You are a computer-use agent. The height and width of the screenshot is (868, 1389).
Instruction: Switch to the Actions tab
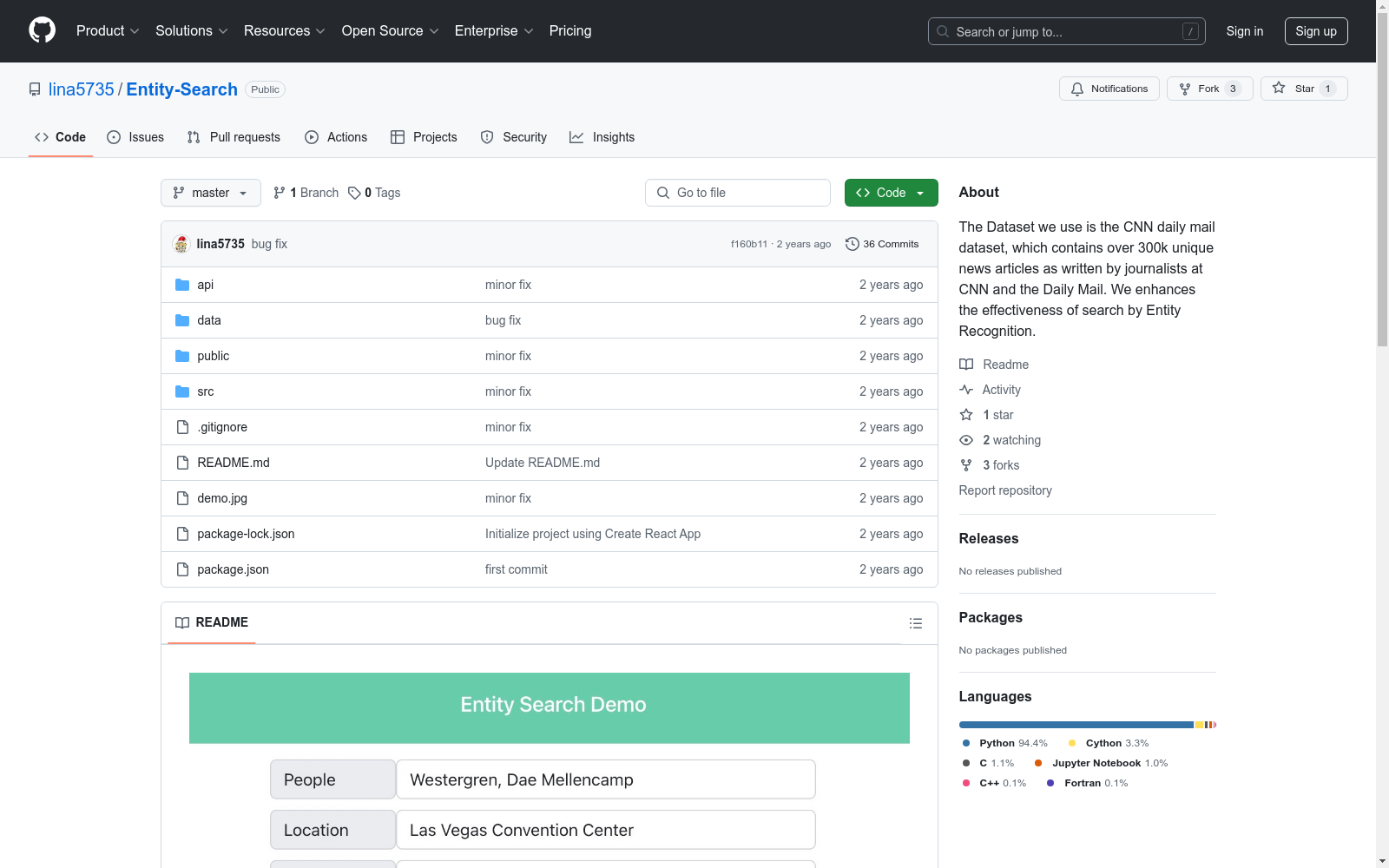pos(336,137)
